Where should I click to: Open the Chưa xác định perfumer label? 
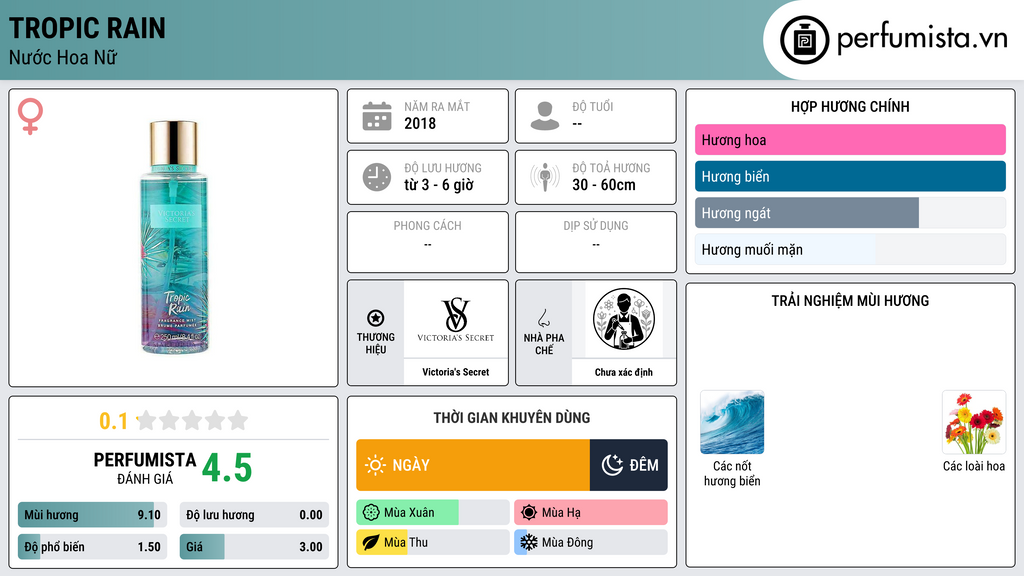(624, 372)
